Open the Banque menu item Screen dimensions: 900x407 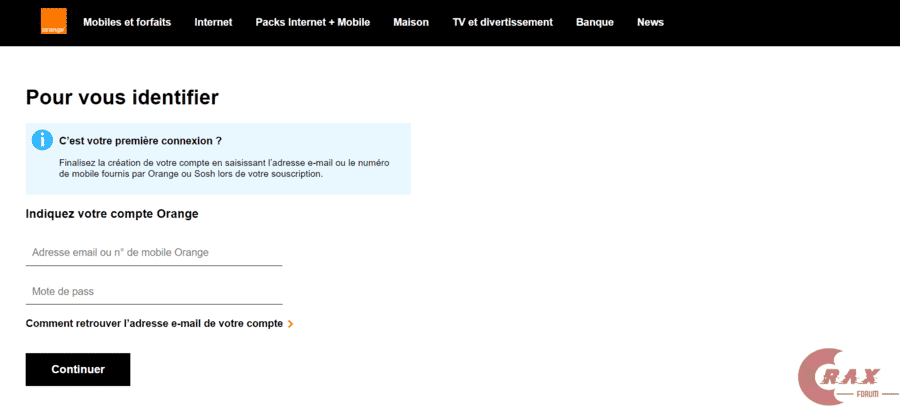pyautogui.click(x=595, y=22)
